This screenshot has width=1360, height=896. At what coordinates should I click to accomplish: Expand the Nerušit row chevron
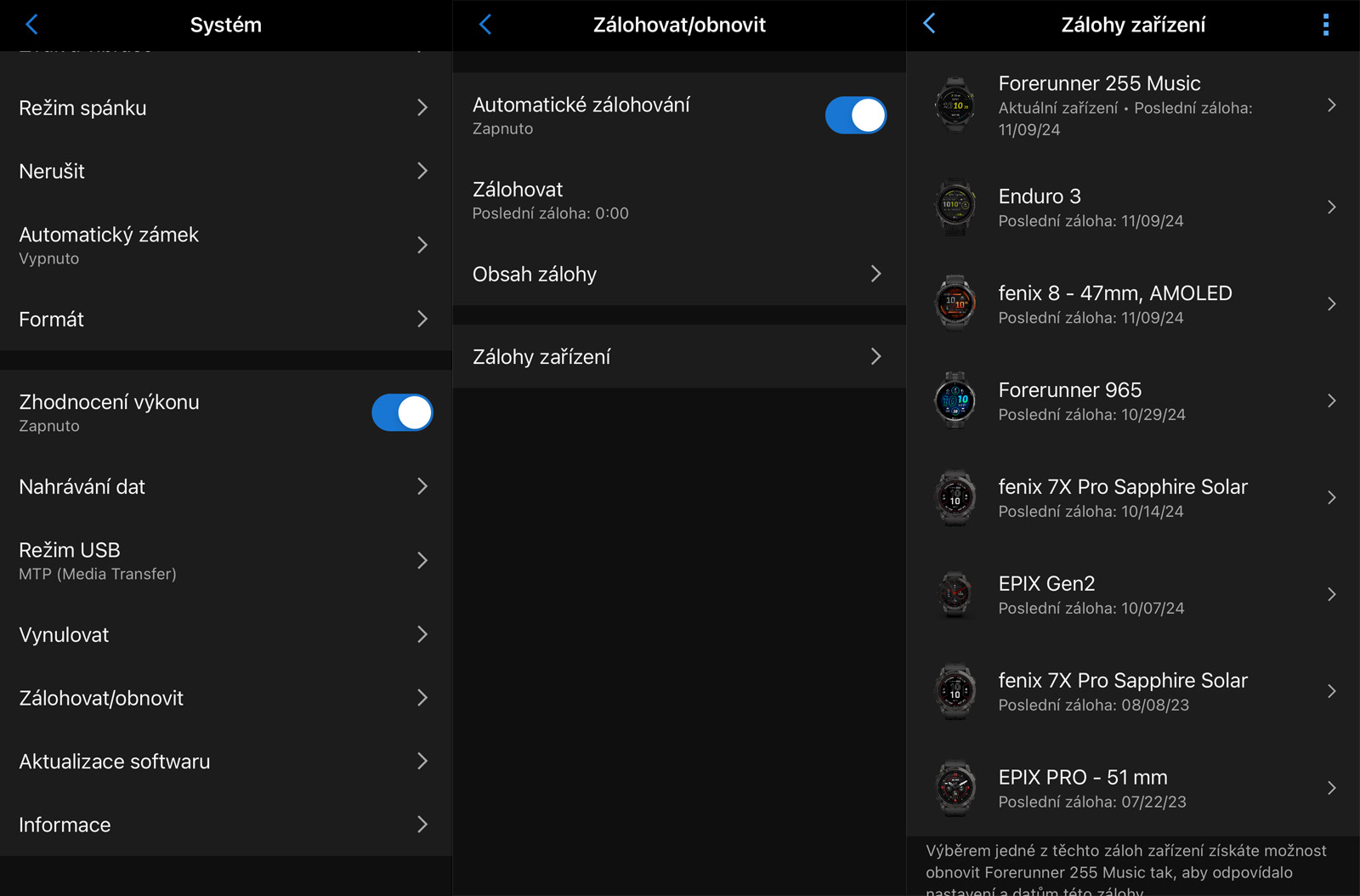422,171
